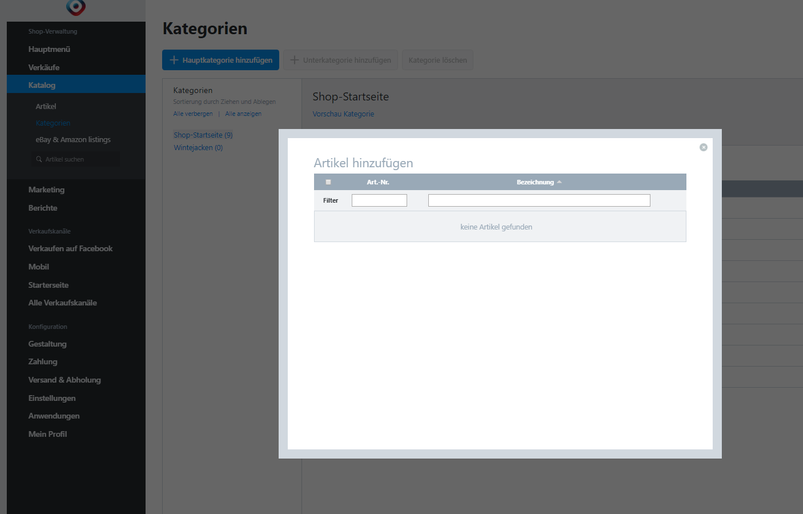Image resolution: width=803 pixels, height=514 pixels.
Task: Open Verkäufe in the sidebar
Action: tap(44, 67)
